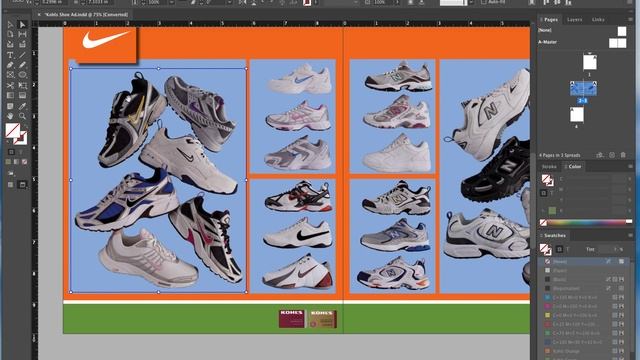Screen dimensions: 640x360
Task: Select the [None] master in Pages panel
Action: 583,31
